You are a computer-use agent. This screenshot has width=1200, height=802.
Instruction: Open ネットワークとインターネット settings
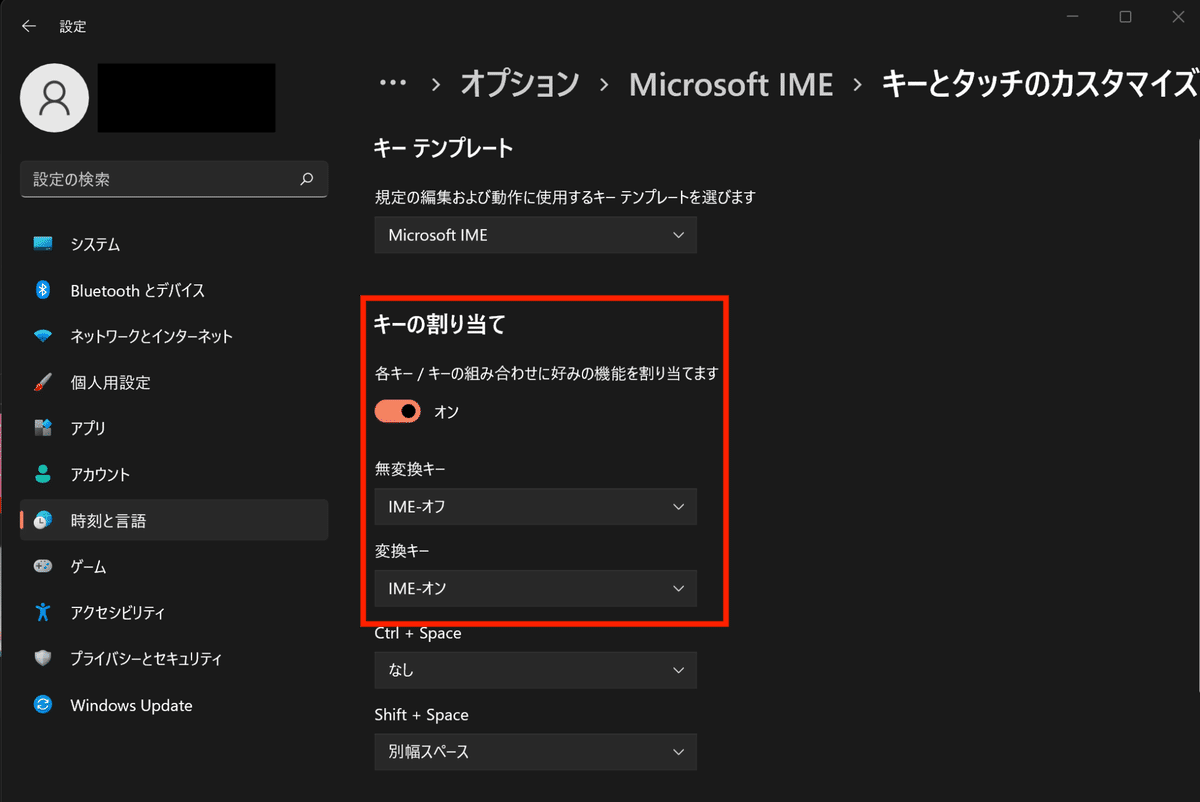174,336
